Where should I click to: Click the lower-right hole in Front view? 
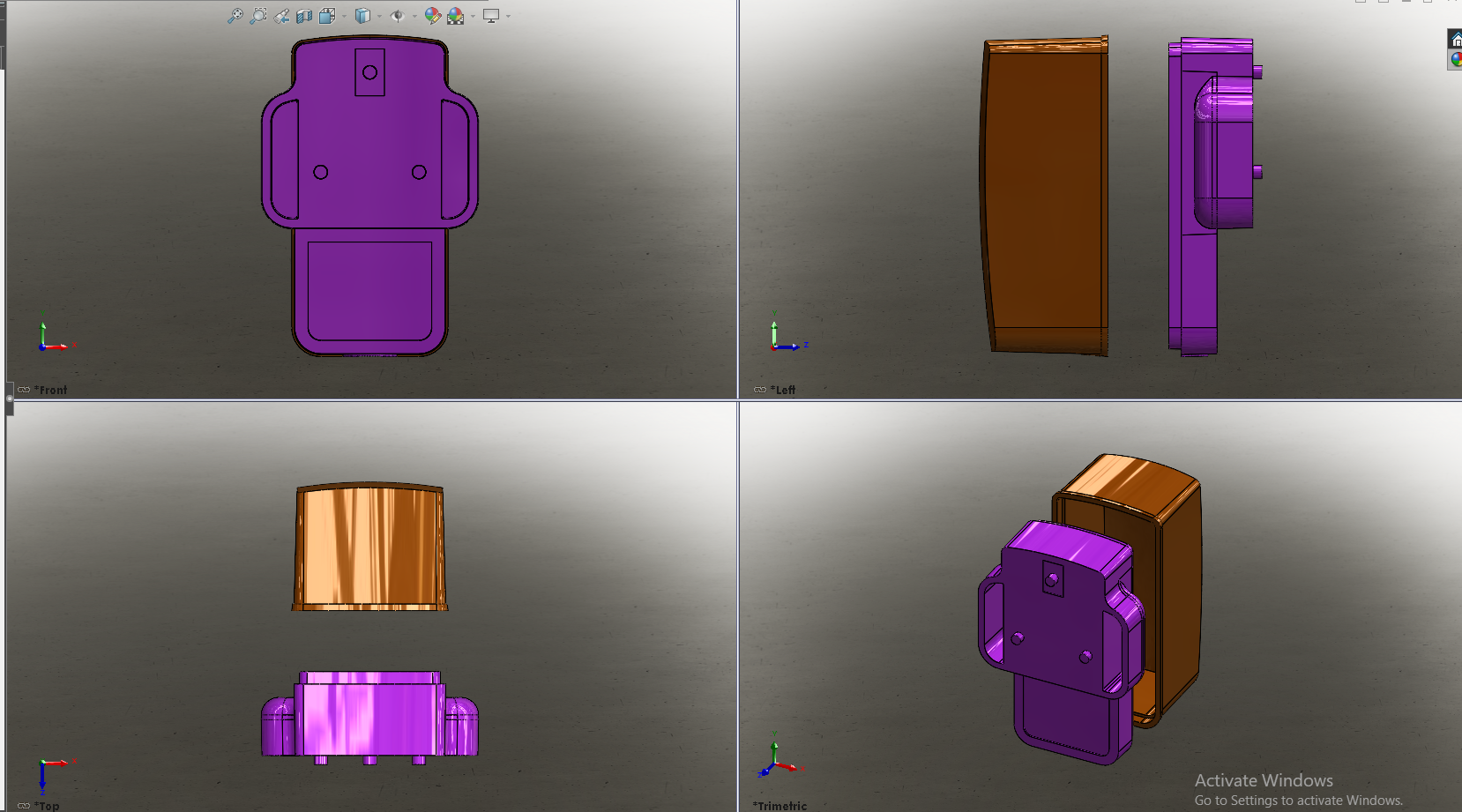click(419, 172)
